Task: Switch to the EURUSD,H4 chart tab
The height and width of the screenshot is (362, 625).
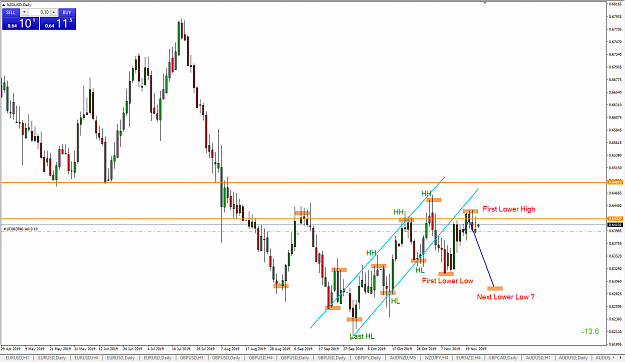Action: coord(86,358)
